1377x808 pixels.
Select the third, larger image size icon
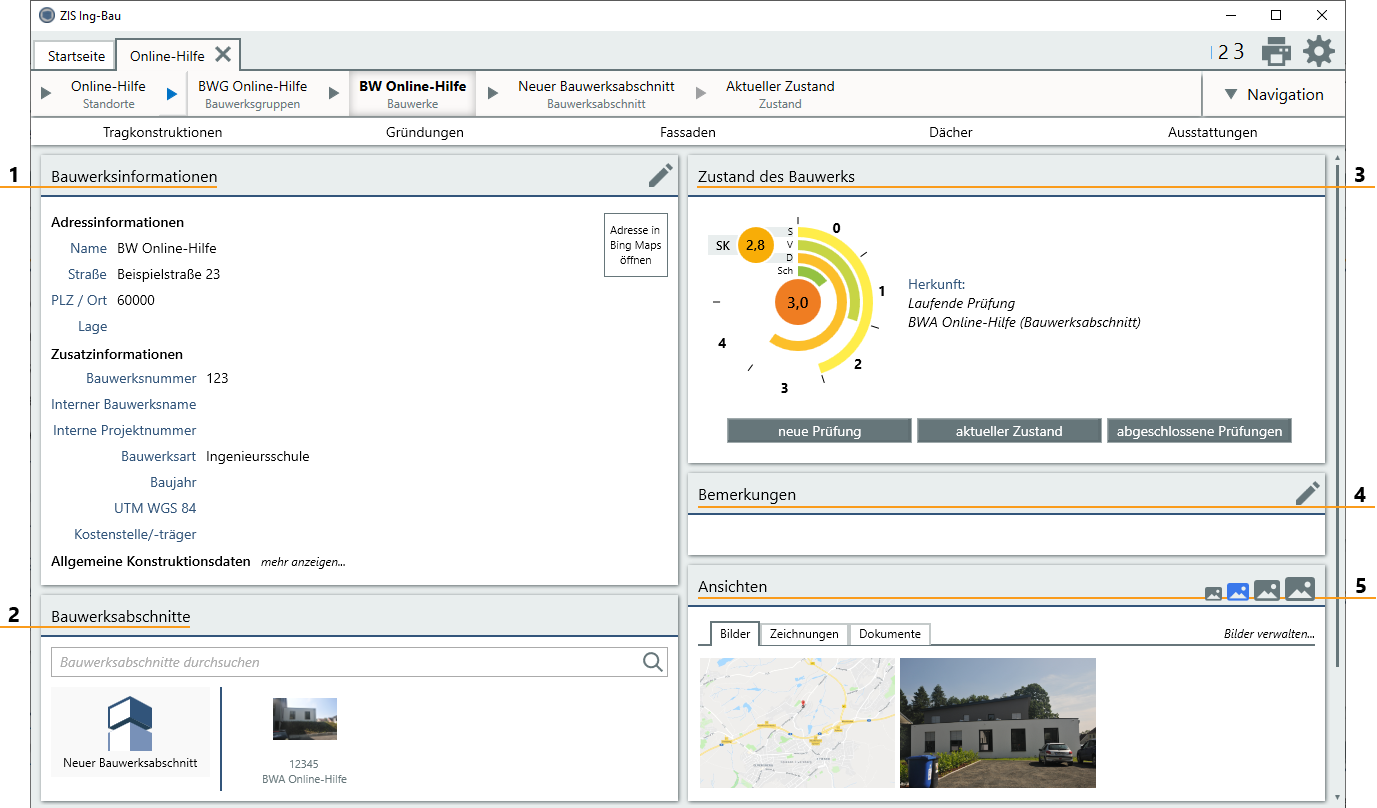coord(1267,590)
